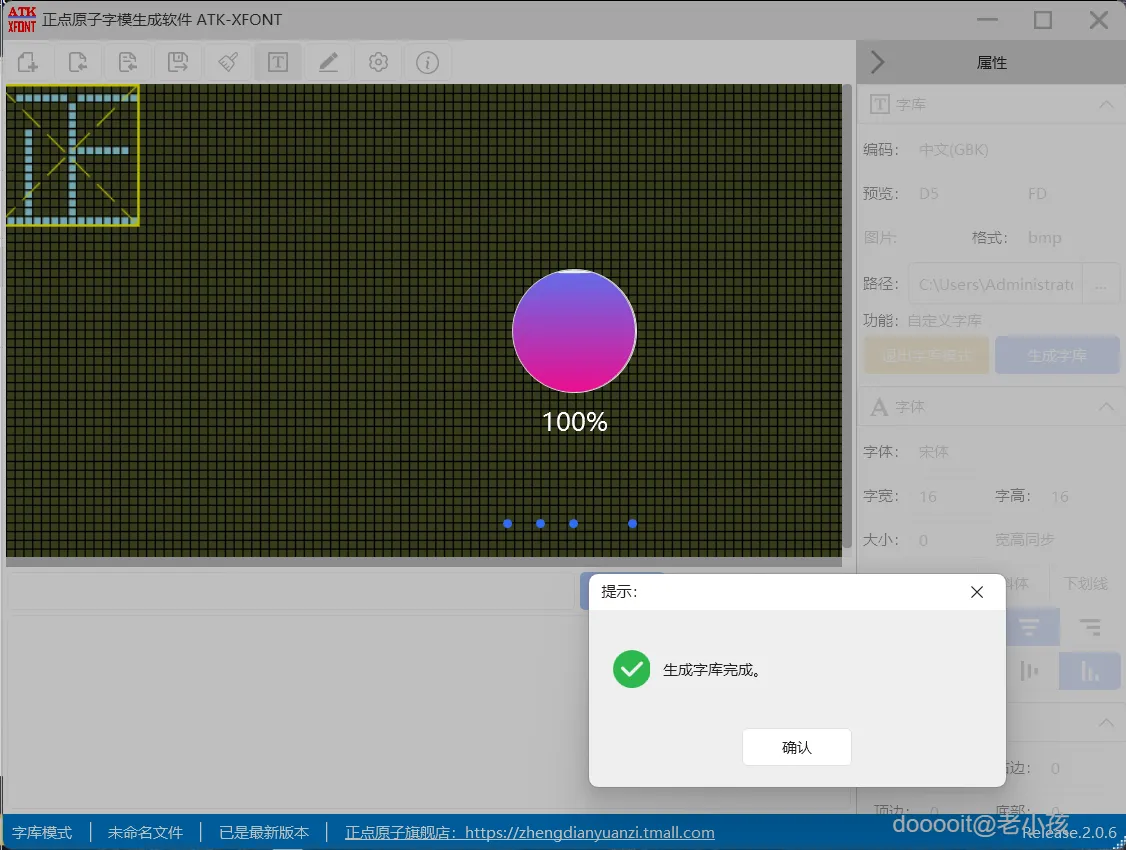The width and height of the screenshot is (1126, 850).
Task: Click the 右边 margin value field
Action: pos(1055,768)
